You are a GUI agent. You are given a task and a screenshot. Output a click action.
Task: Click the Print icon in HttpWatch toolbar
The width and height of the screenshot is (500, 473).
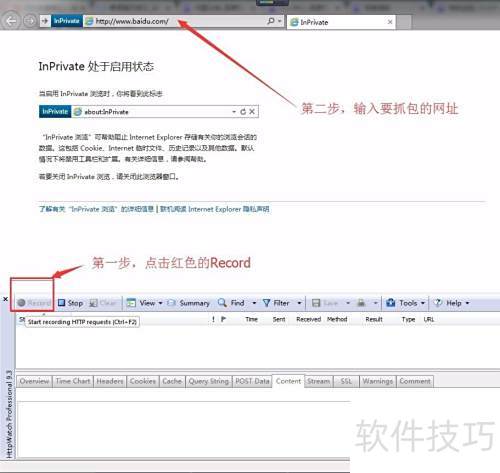tap(361, 303)
